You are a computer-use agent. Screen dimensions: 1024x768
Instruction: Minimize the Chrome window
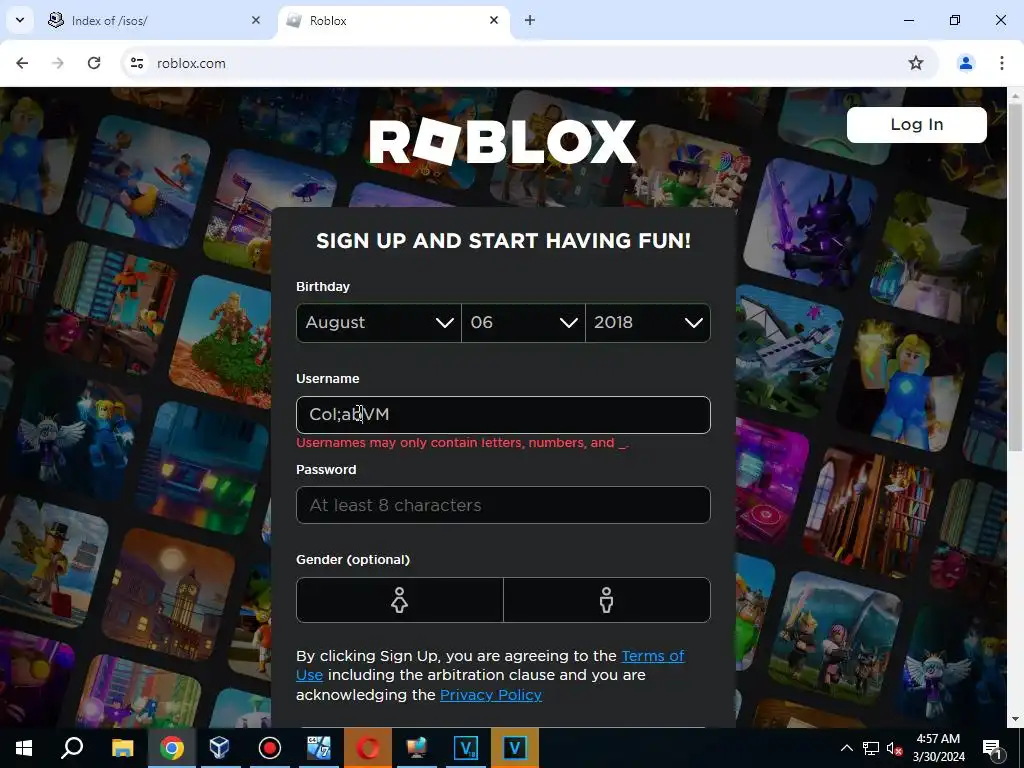pos(908,20)
